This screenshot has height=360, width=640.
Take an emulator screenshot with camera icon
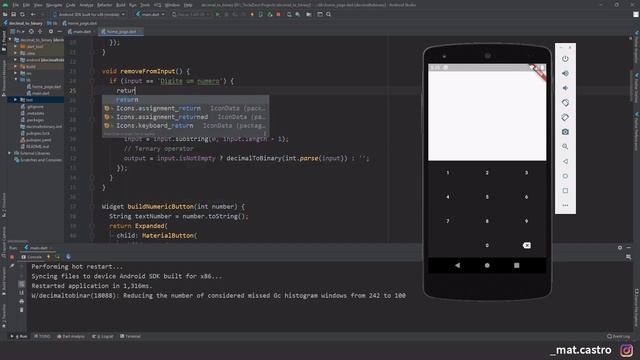(x=565, y=132)
